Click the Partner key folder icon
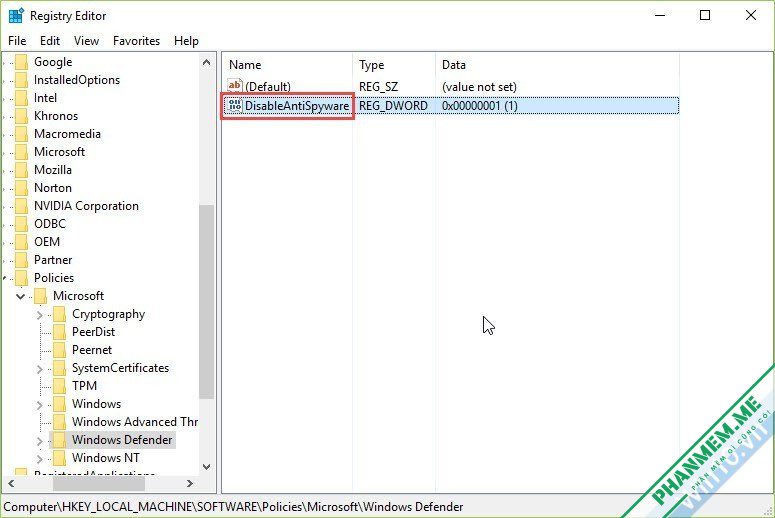 (21, 260)
